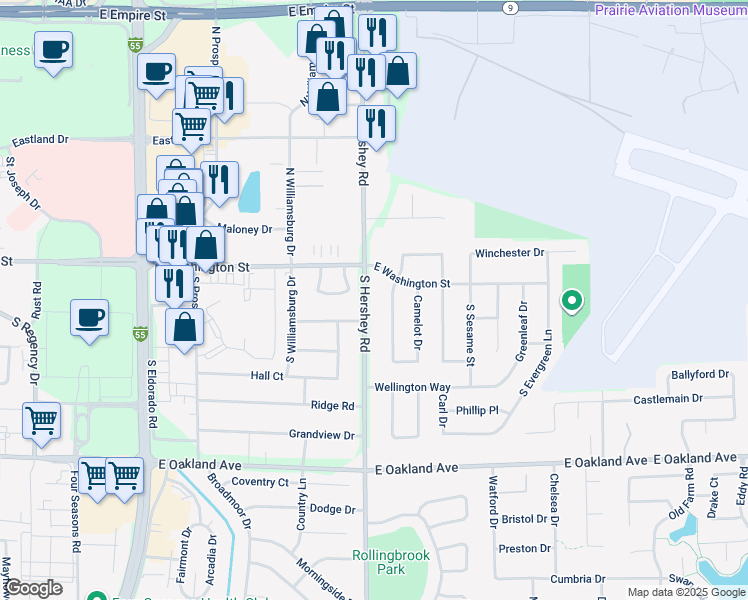748x600 pixels.
Task: Open the coffee cup marker above Eastland Dr
Action: (53, 51)
